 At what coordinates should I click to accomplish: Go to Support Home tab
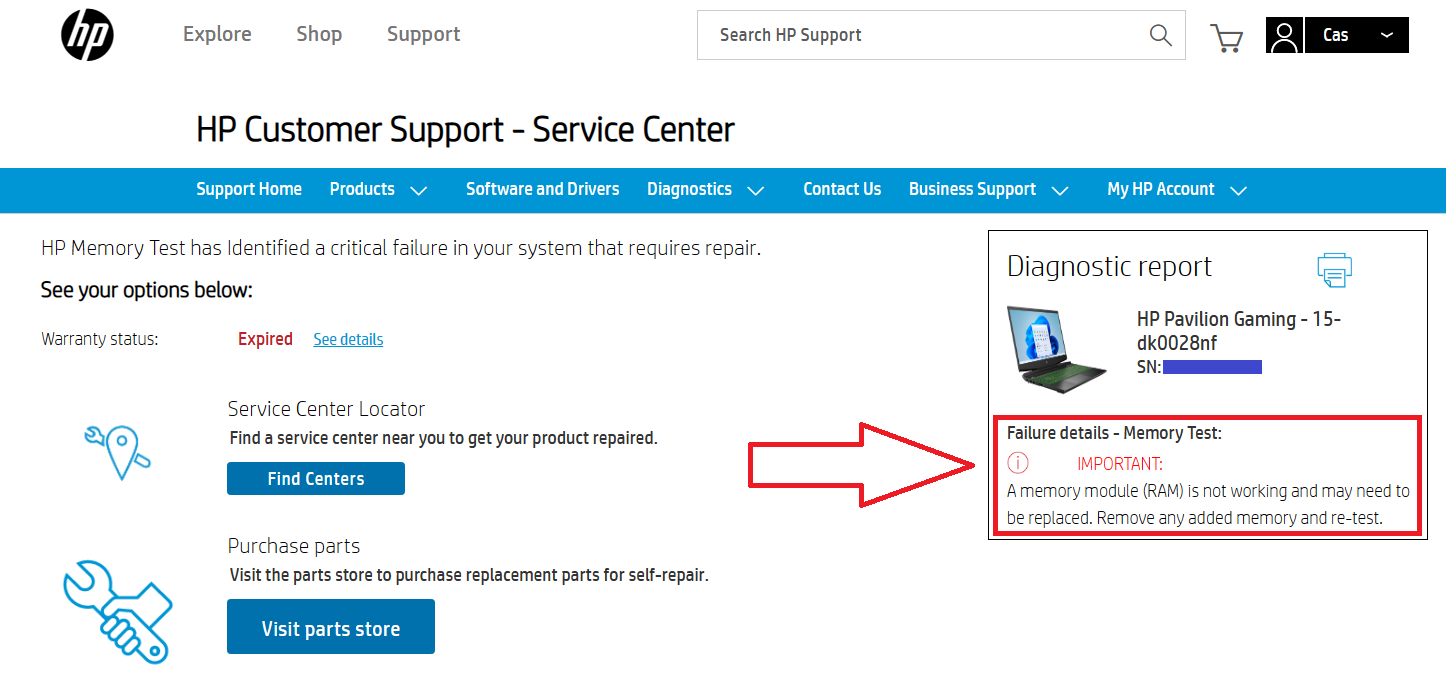(x=249, y=189)
